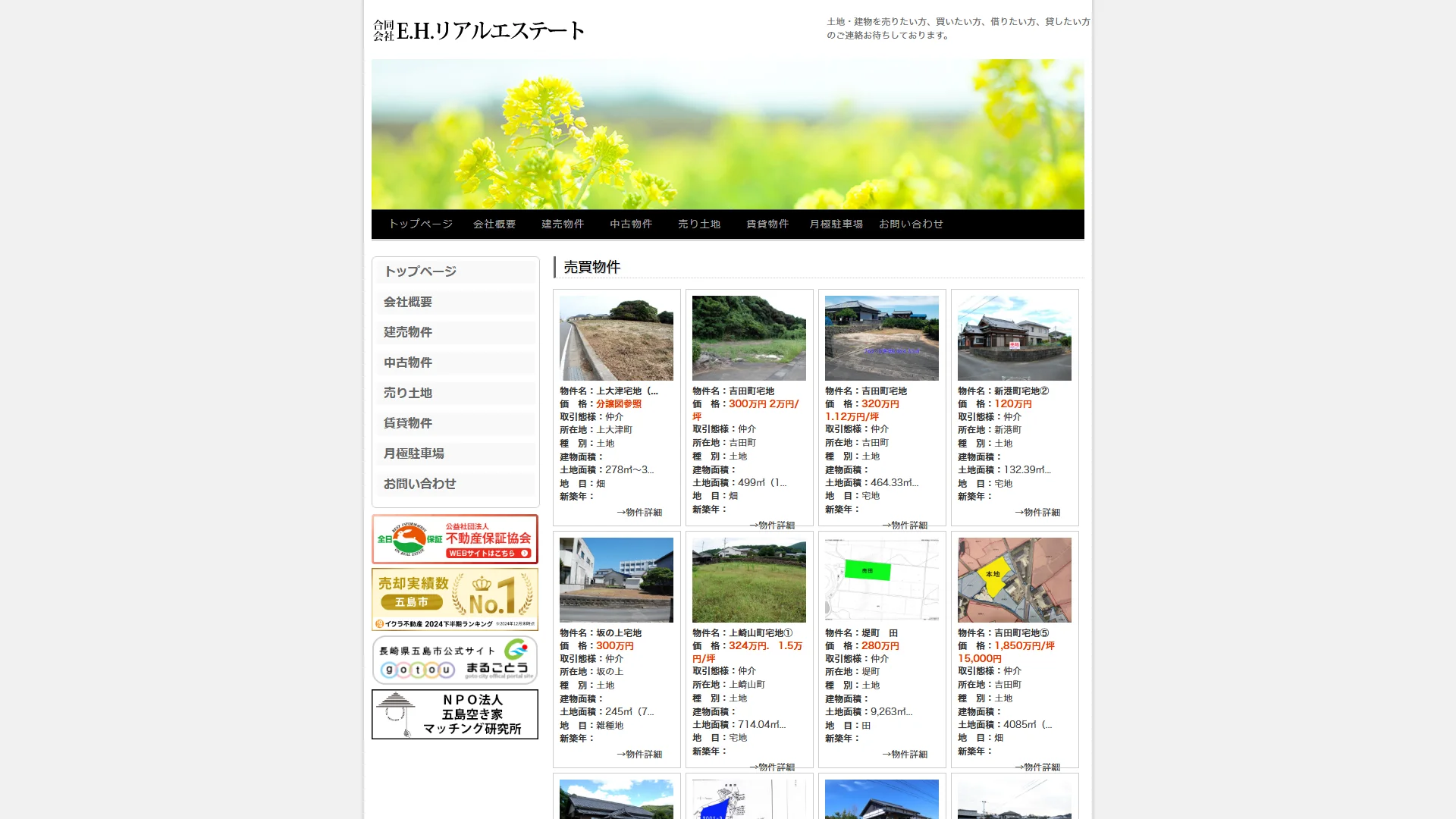This screenshot has width=1456, height=819.
Task: Click the 120万円 price of 新港町宅地②
Action: point(1013,404)
